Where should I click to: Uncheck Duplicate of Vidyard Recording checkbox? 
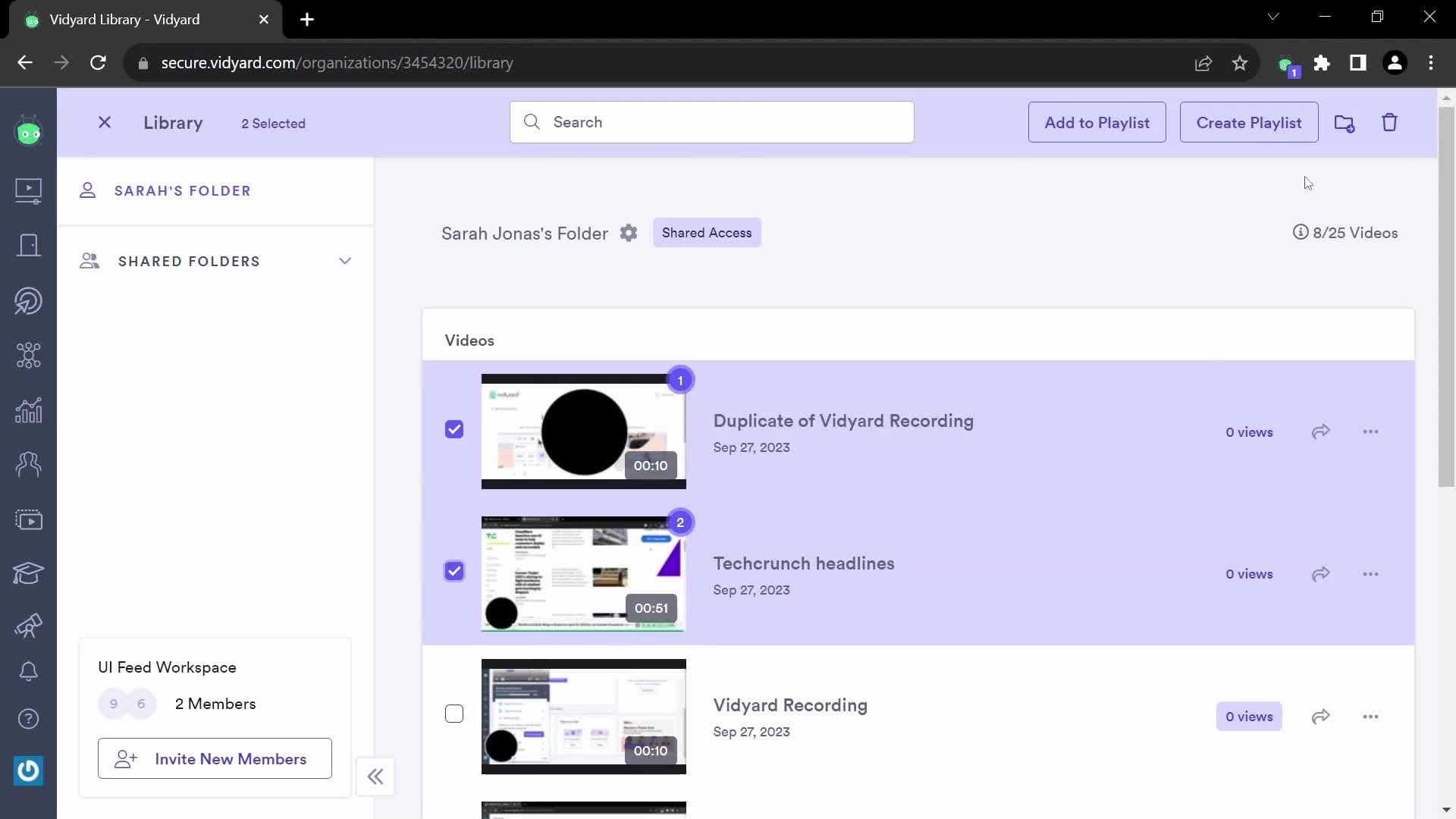tap(454, 429)
